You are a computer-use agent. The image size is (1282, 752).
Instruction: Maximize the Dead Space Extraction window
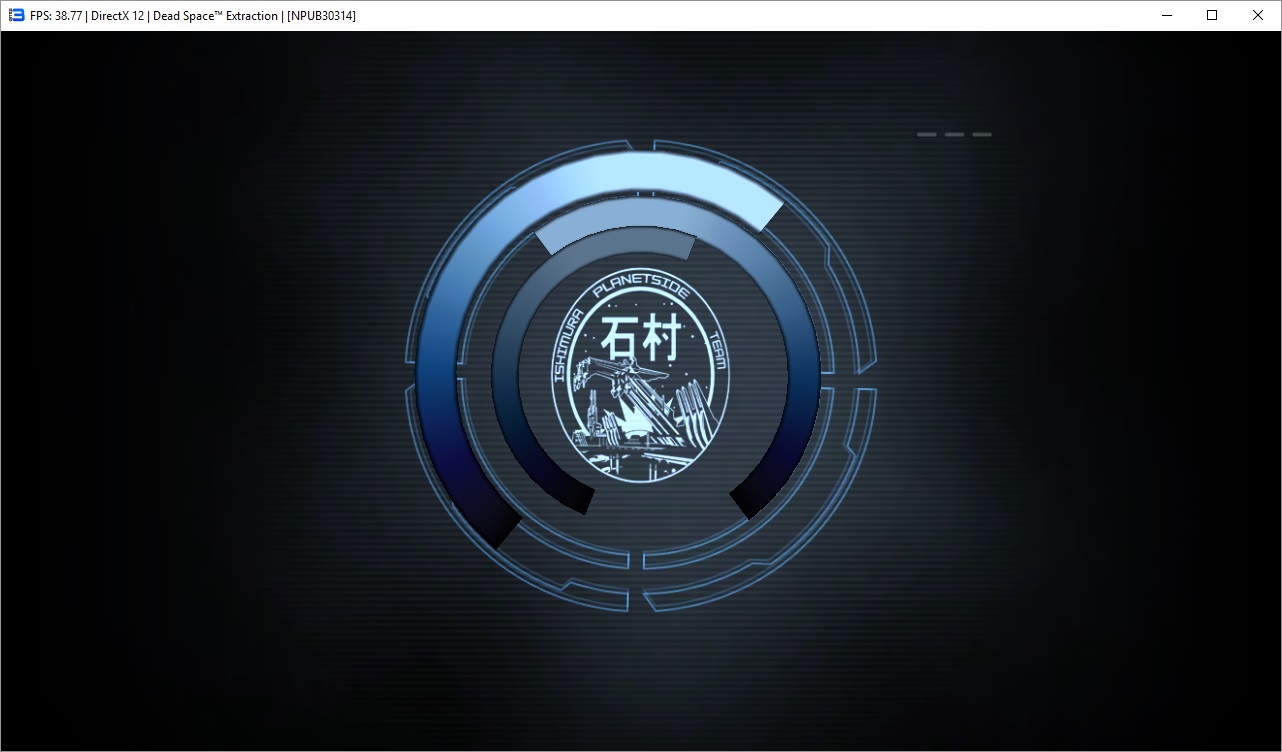coord(1212,15)
